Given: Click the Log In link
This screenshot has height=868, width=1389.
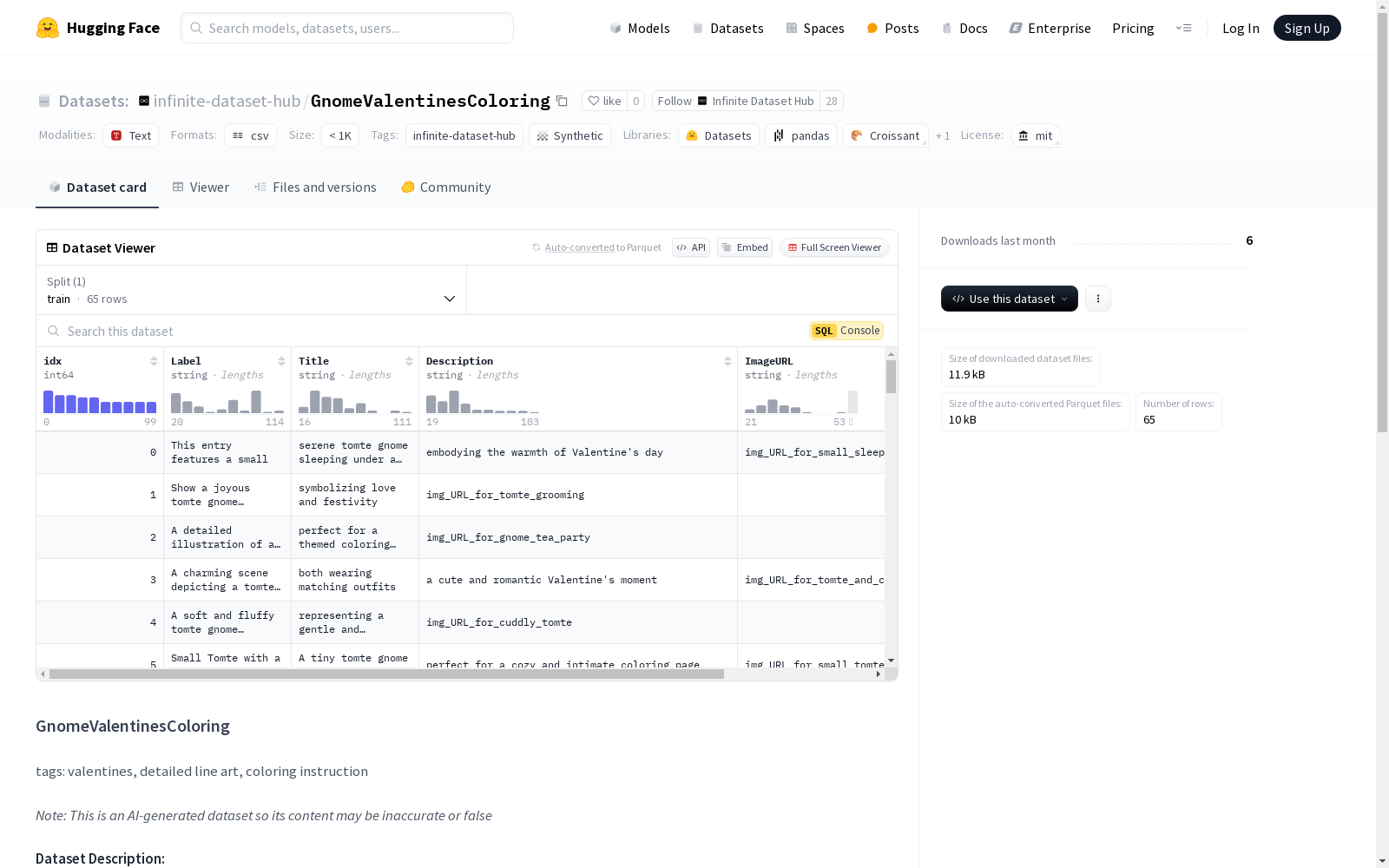Looking at the screenshot, I should pos(1241,28).
